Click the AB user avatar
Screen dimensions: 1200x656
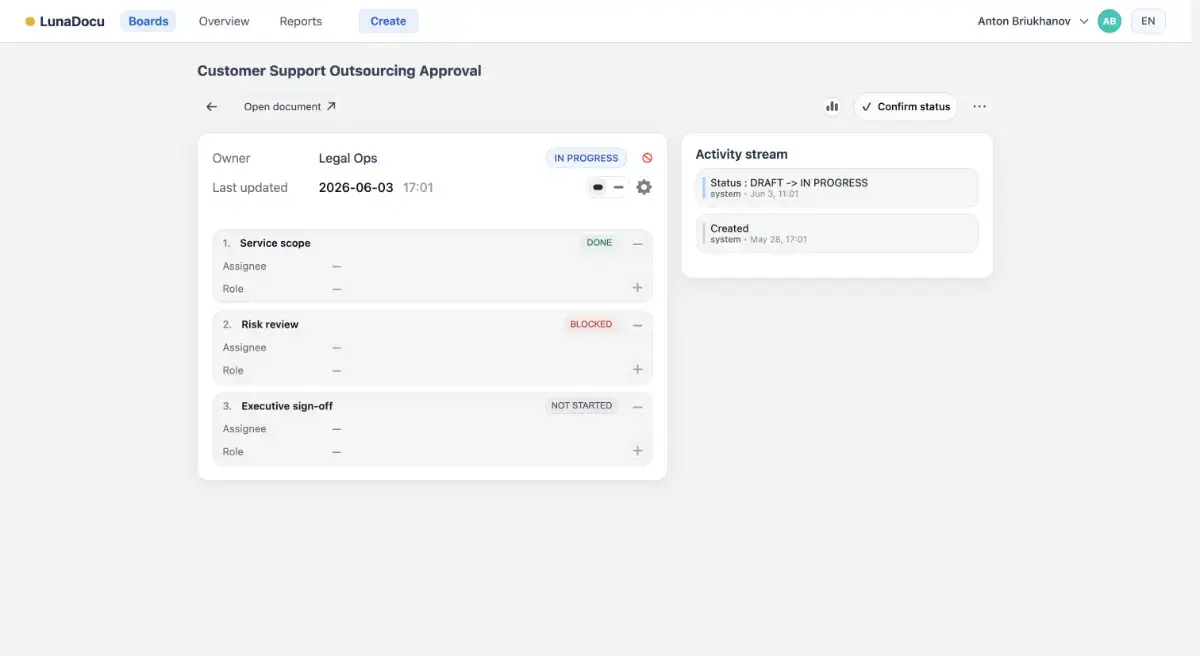click(x=1109, y=21)
